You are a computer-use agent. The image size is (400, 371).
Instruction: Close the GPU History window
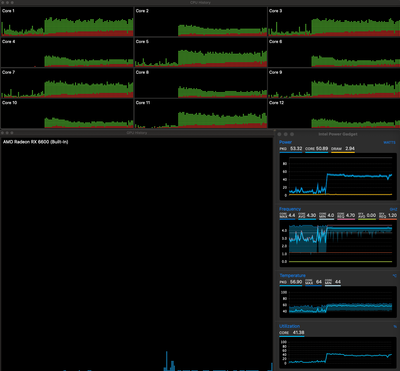click(x=3, y=133)
